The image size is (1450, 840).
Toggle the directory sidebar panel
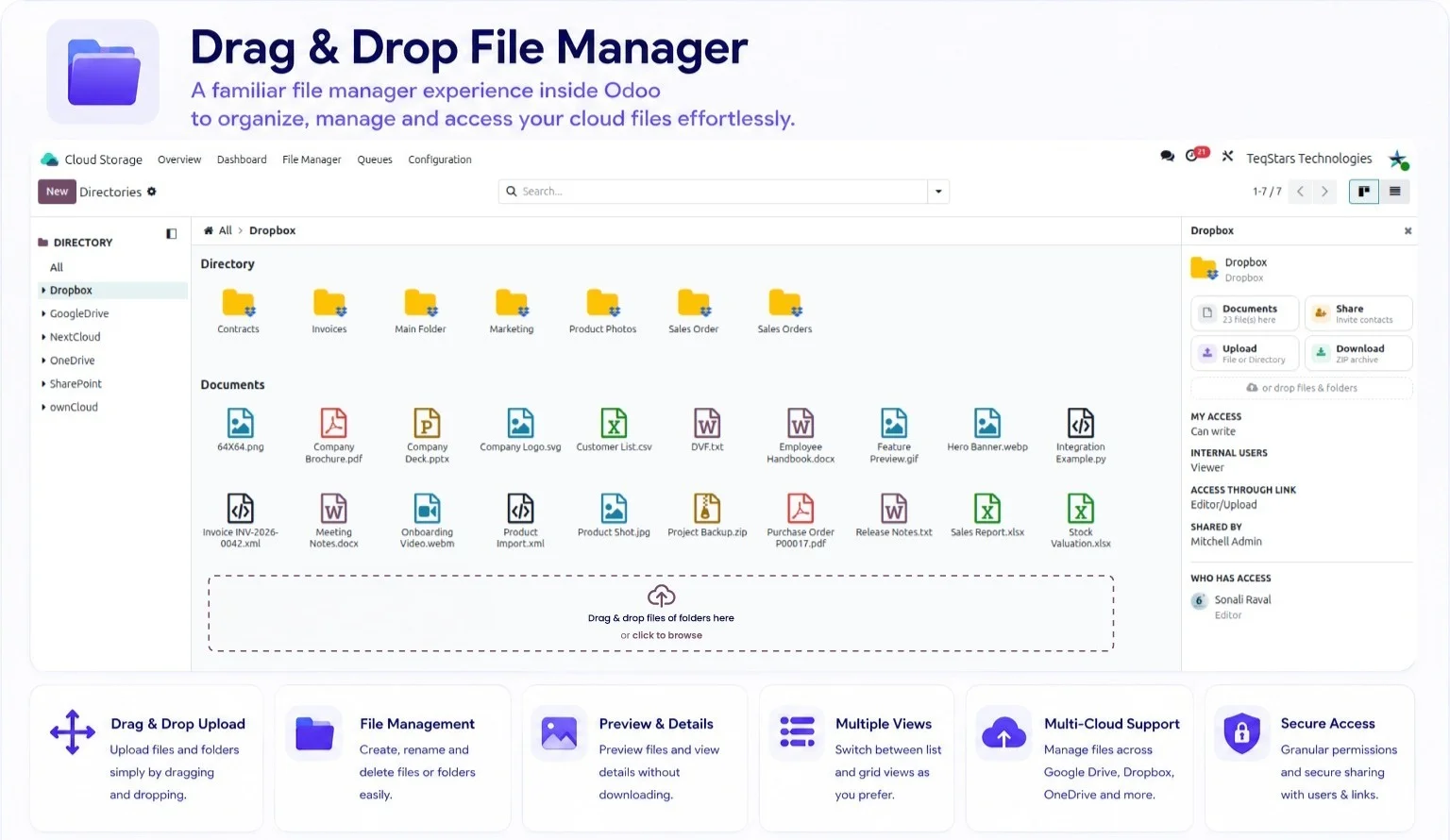[x=171, y=234]
